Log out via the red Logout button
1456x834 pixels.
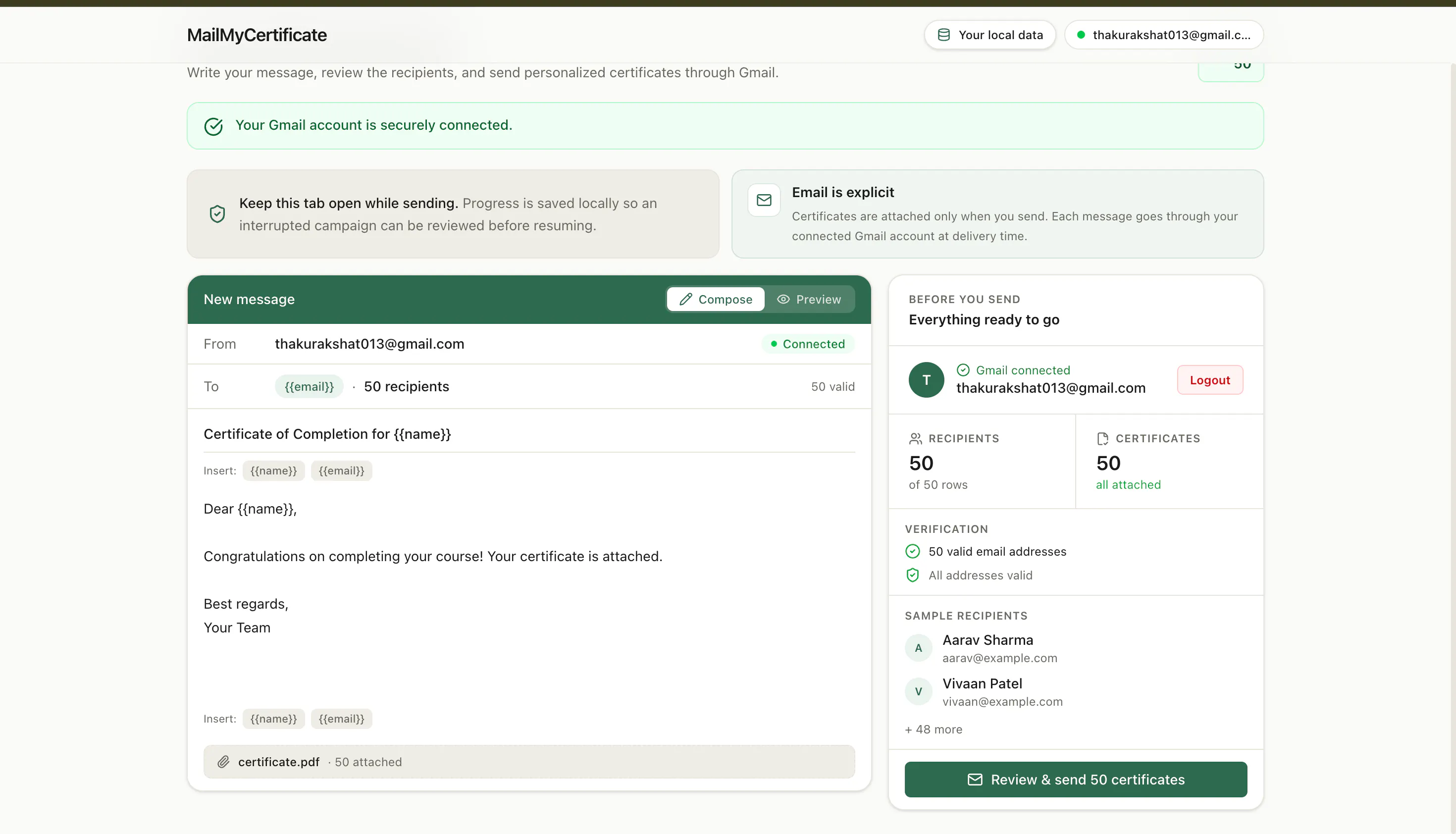coord(1210,380)
